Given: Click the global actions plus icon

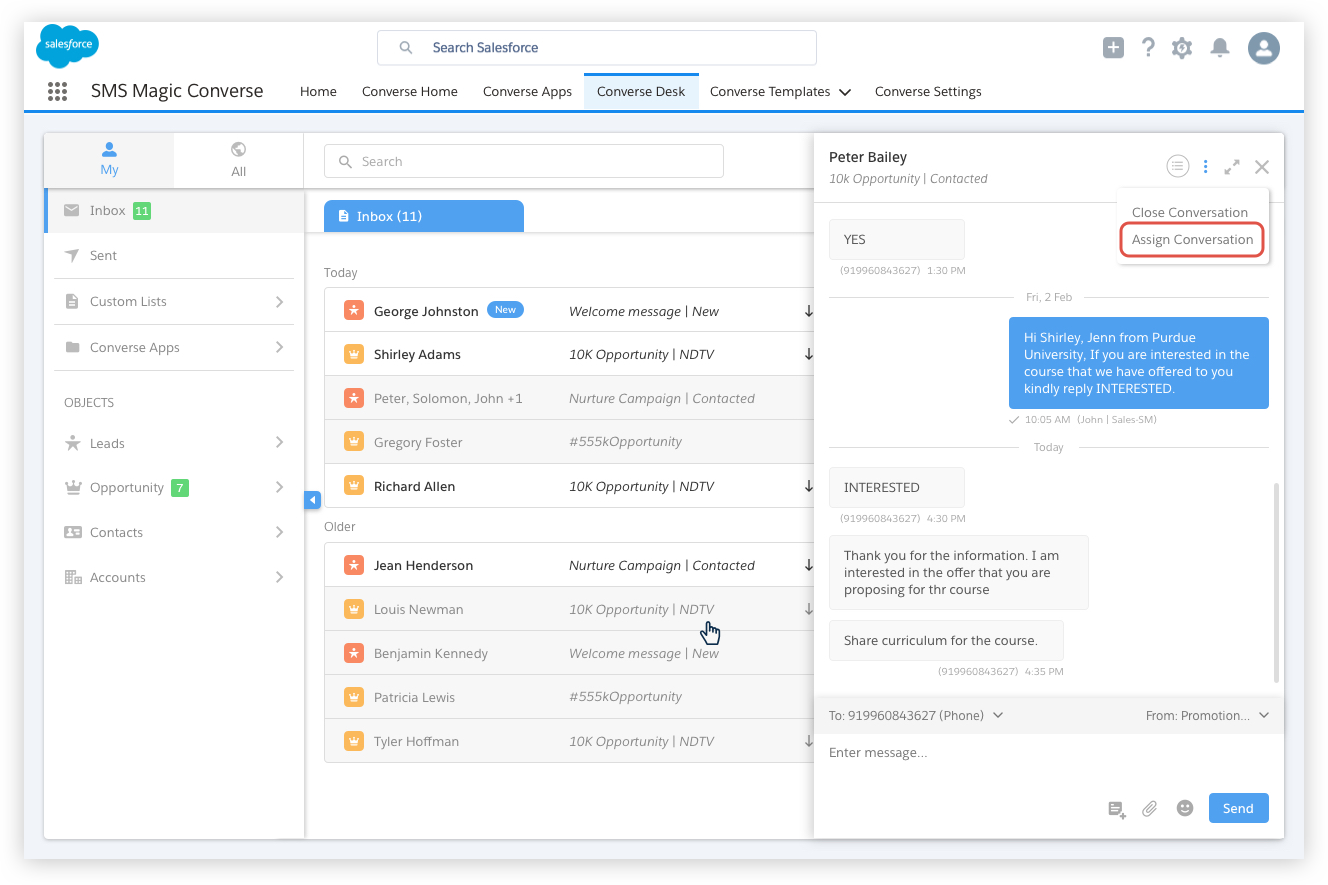Looking at the screenshot, I should pyautogui.click(x=1113, y=47).
